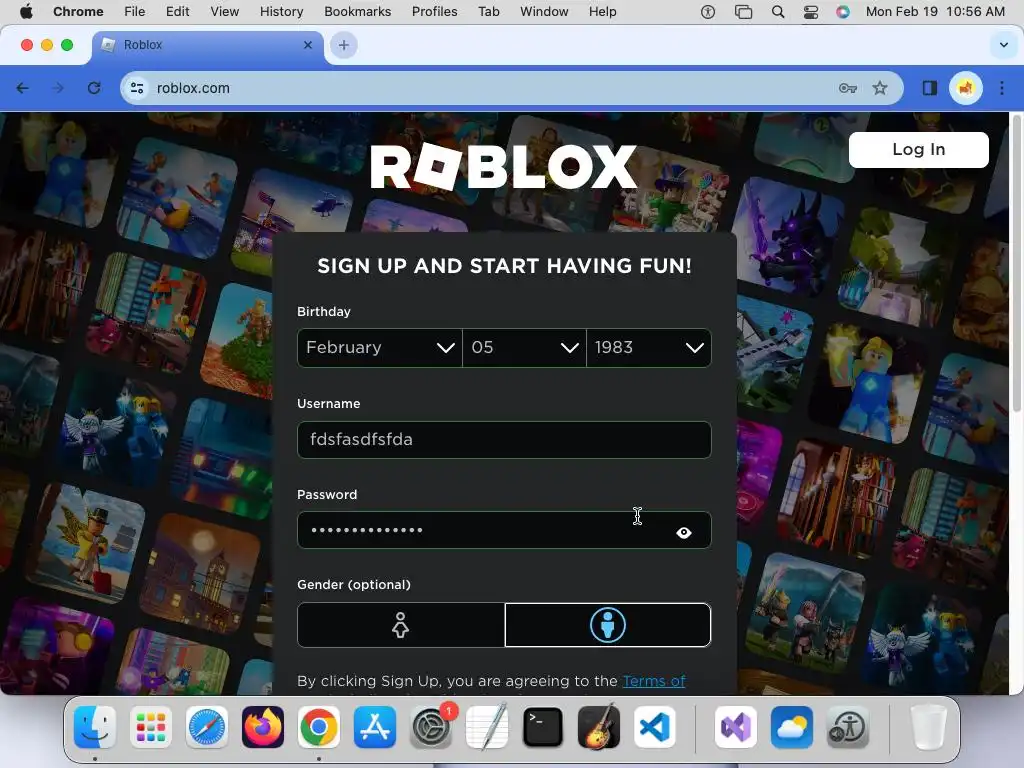1024x768 pixels.
Task: Click the date and time in menu bar
Action: 935,11
